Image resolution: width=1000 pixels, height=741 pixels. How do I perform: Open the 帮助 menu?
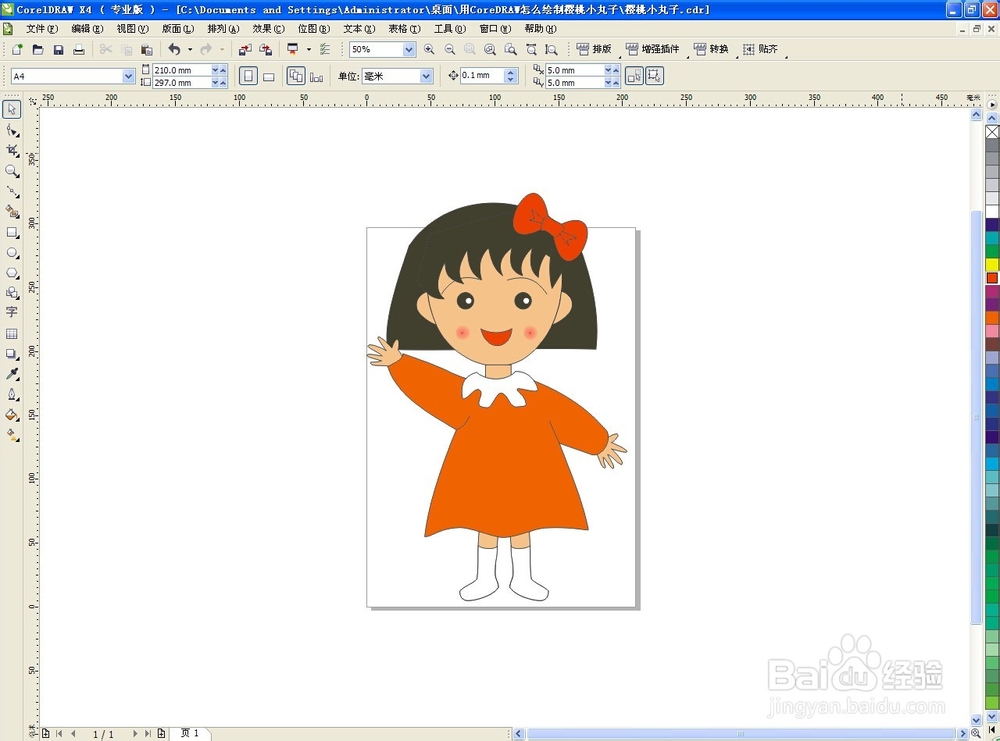click(540, 29)
